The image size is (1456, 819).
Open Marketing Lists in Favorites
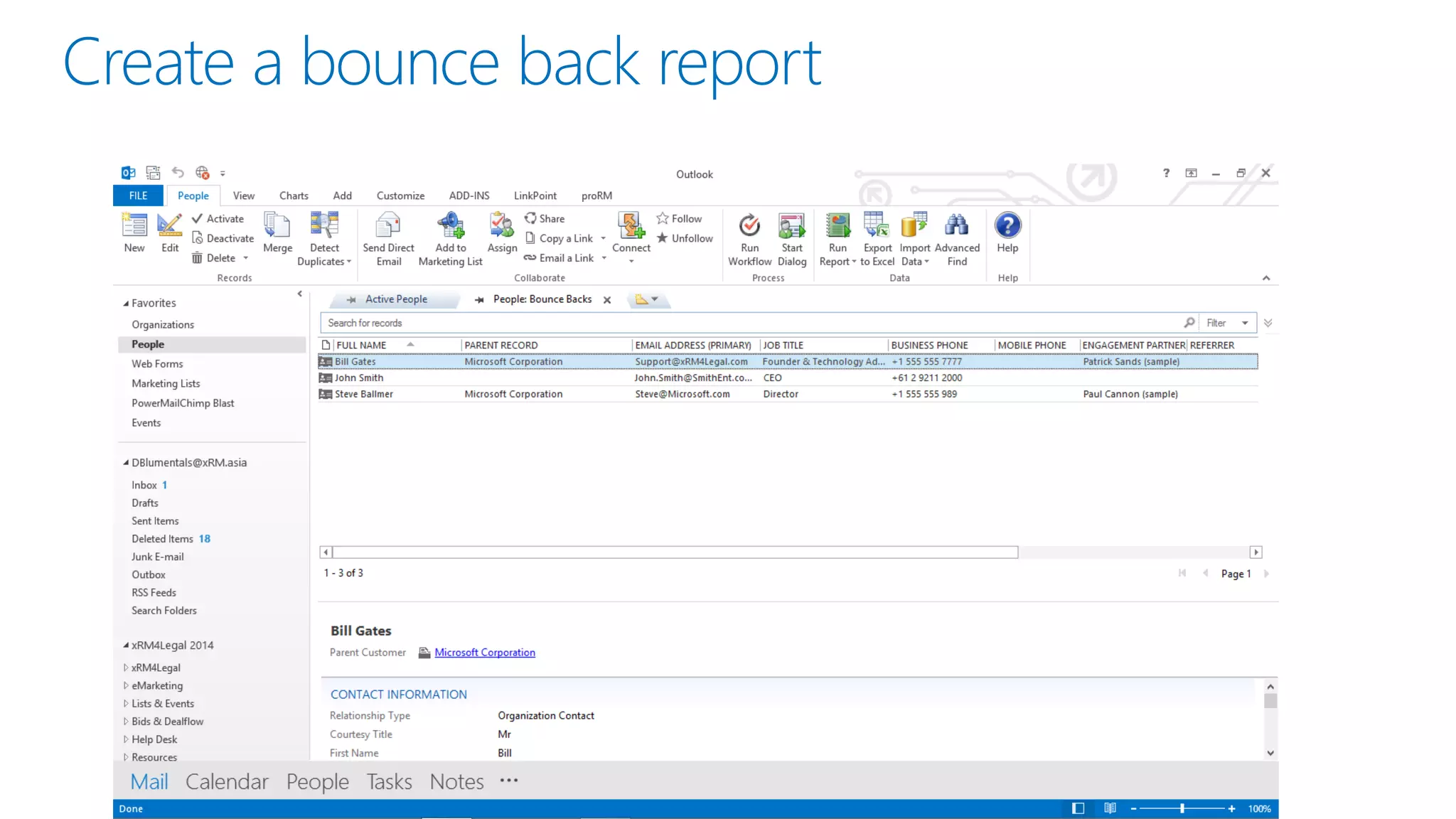click(166, 383)
